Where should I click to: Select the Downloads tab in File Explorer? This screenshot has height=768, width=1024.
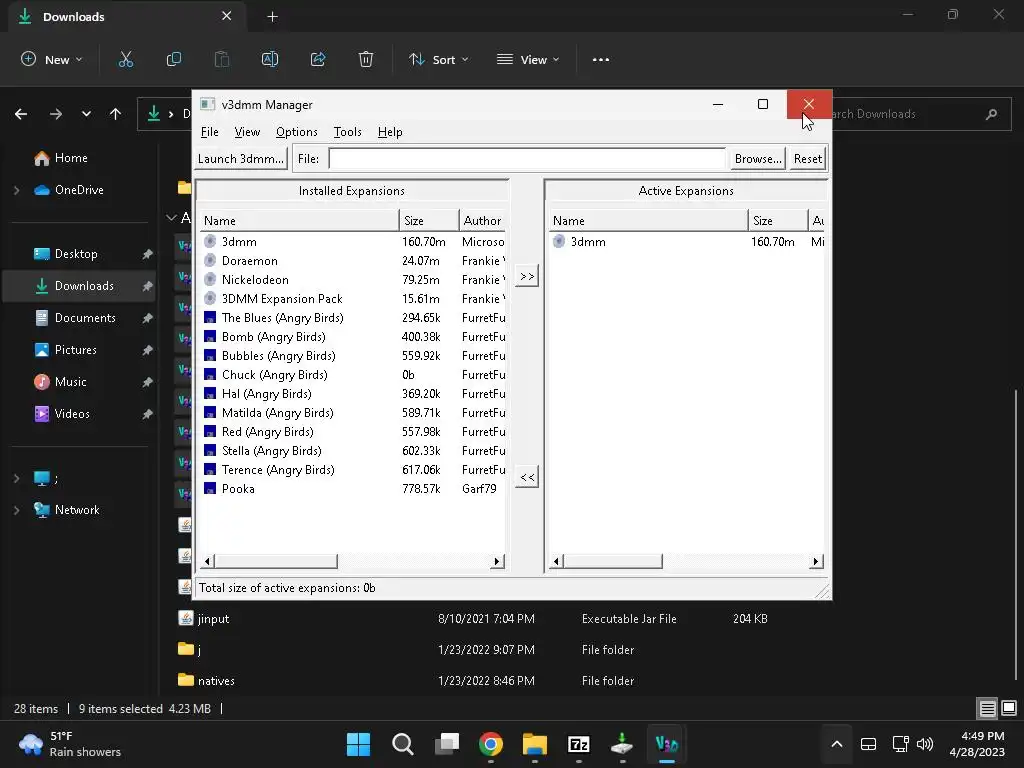tap(126, 17)
